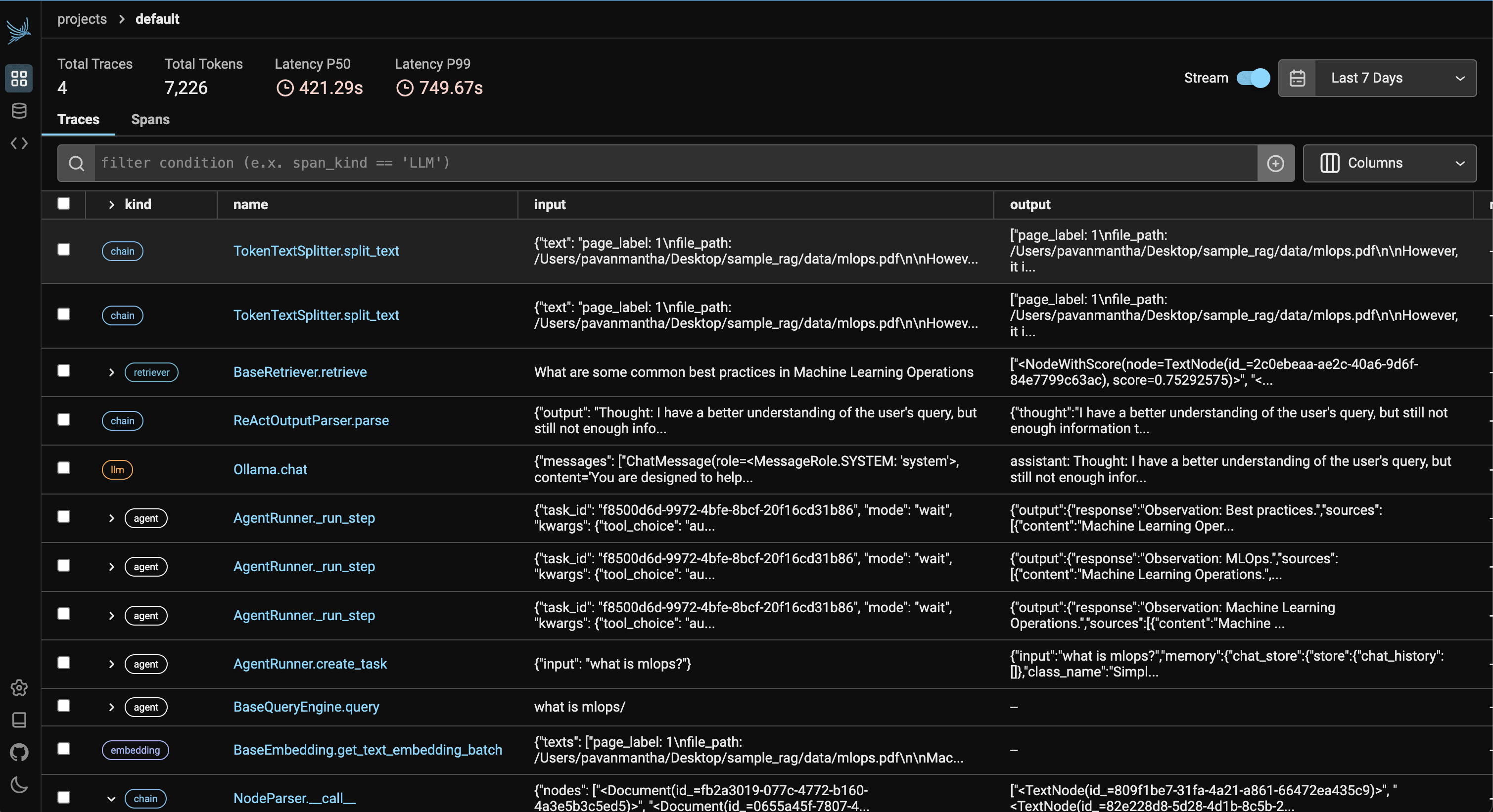Open the Columns dropdown
The image size is (1493, 812).
click(x=1389, y=163)
